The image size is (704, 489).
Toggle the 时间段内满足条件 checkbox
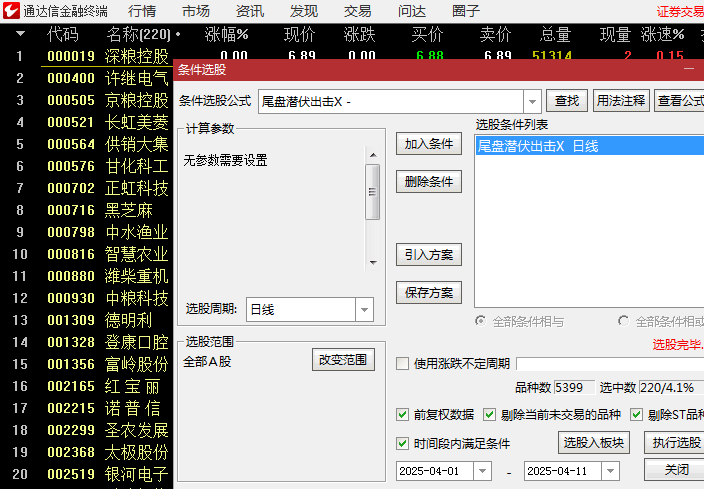403,444
